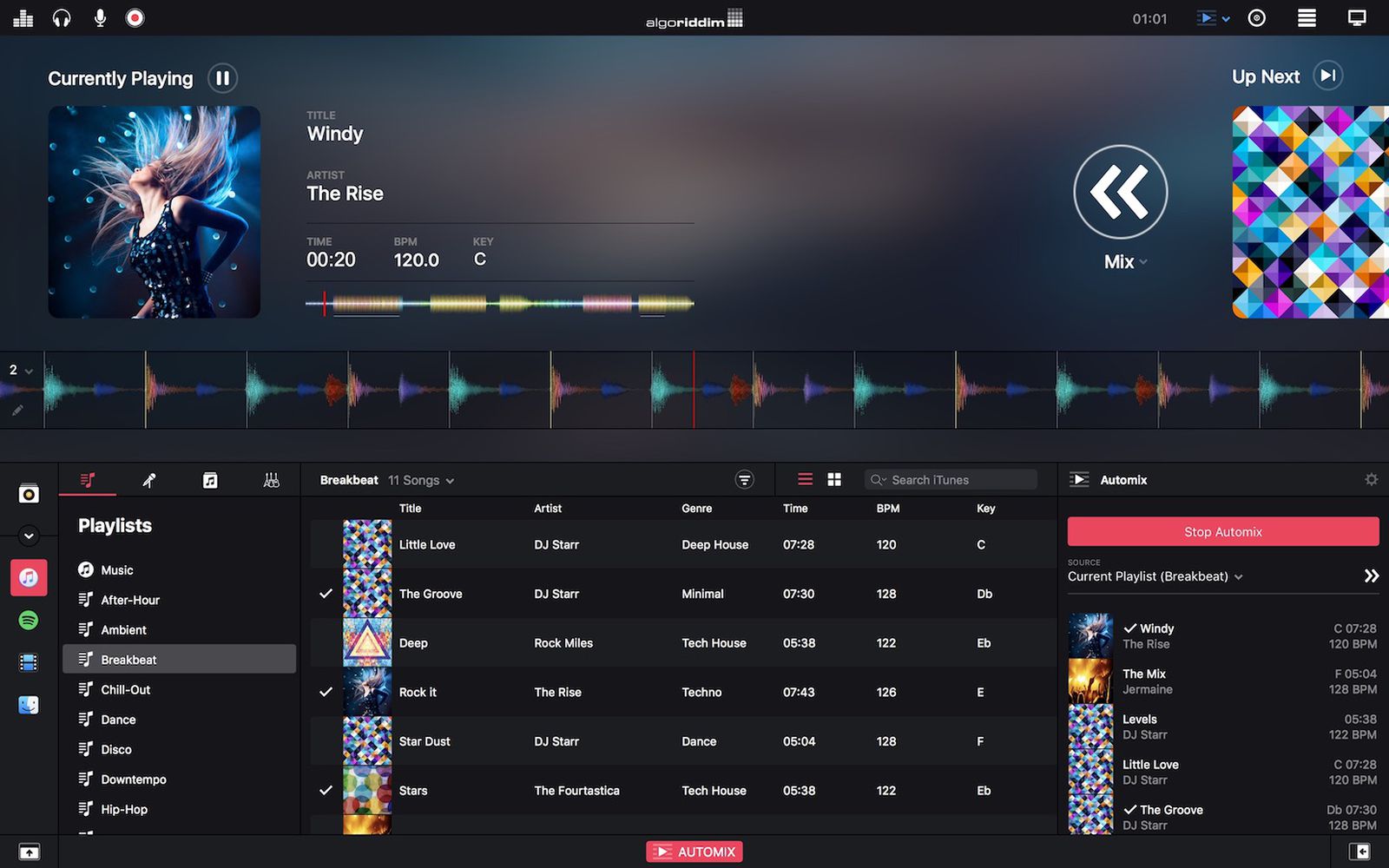Open the Current Playlist source dropdown
The width and height of the screenshot is (1389, 868).
pos(1155,576)
